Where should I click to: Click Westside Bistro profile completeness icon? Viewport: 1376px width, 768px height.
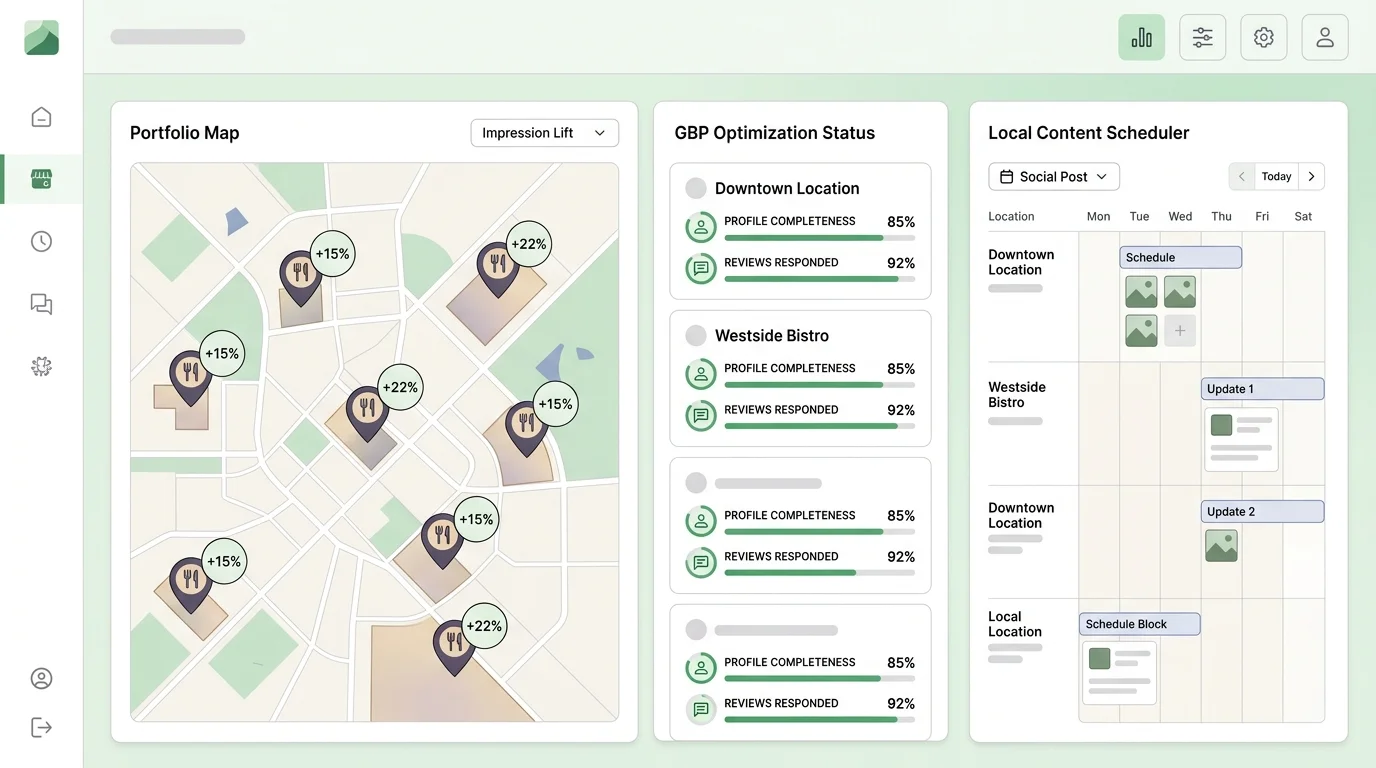701,374
